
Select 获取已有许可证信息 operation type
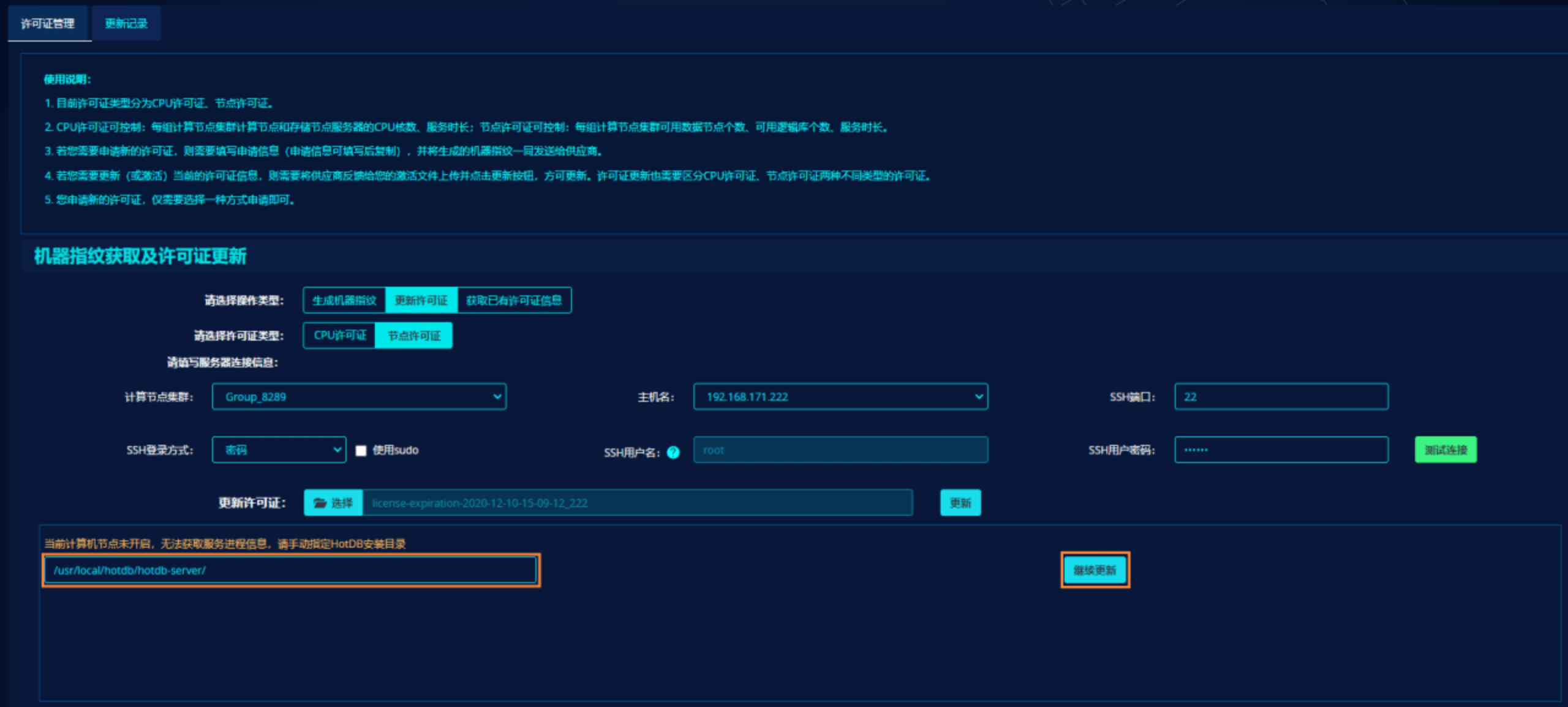point(513,300)
